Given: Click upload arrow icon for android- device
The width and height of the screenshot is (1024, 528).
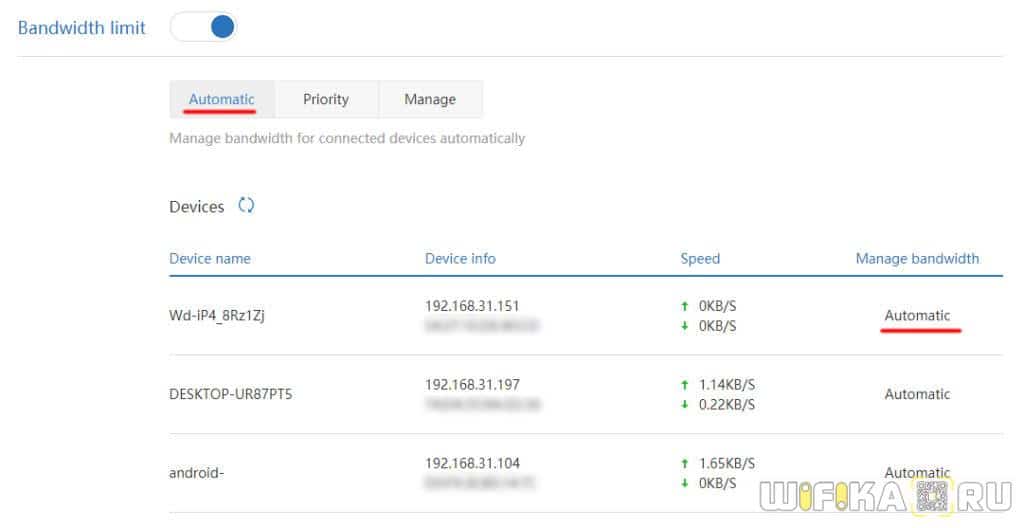Looking at the screenshot, I should point(684,464).
